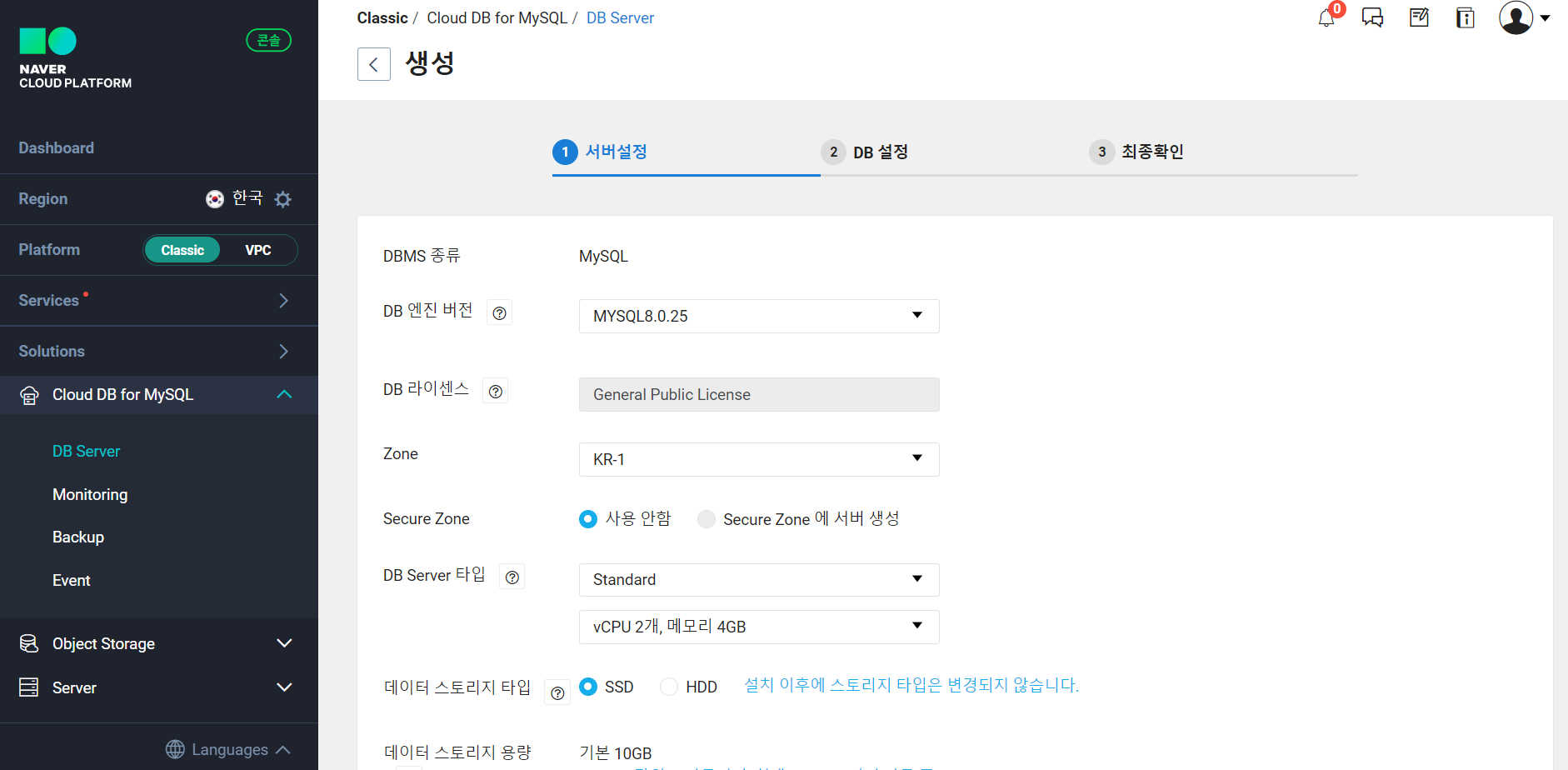Open DB Server in the sidebar

coord(87,451)
